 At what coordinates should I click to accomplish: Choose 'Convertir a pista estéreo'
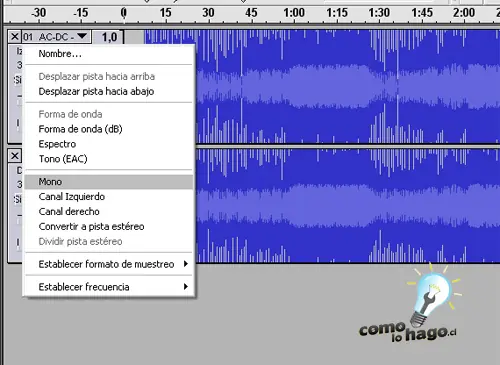coord(109,227)
